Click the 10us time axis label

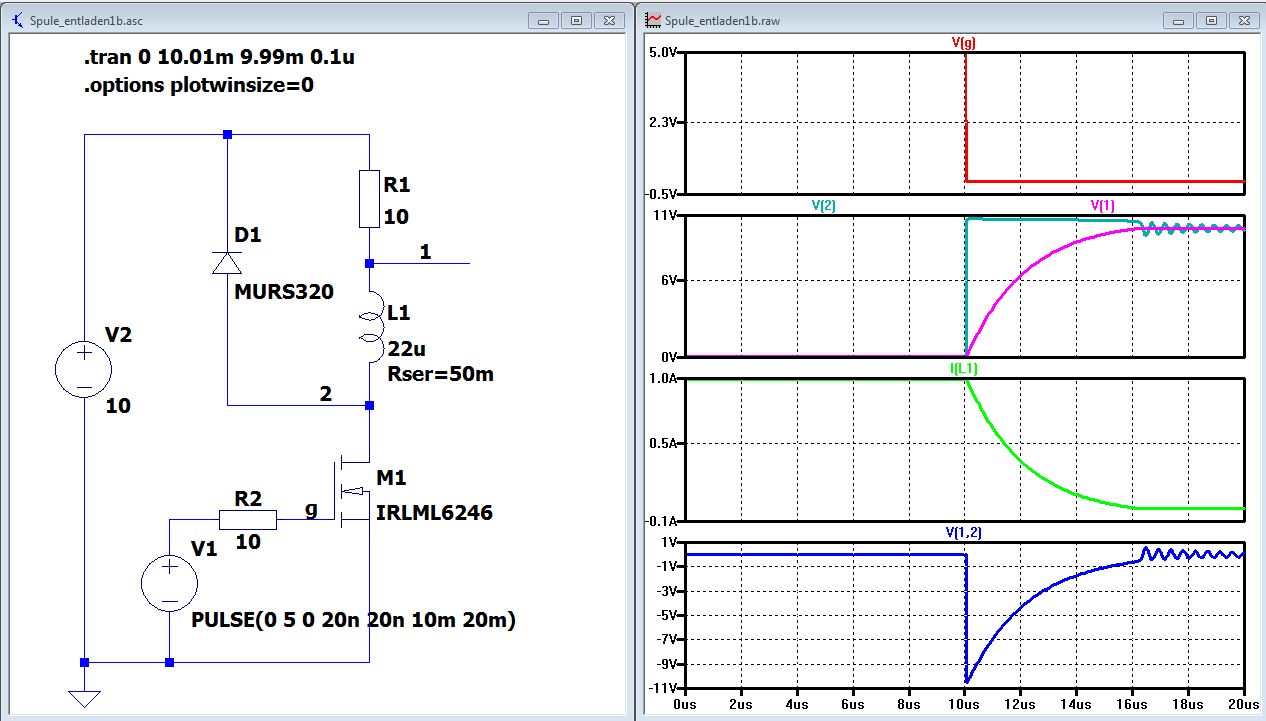(964, 705)
